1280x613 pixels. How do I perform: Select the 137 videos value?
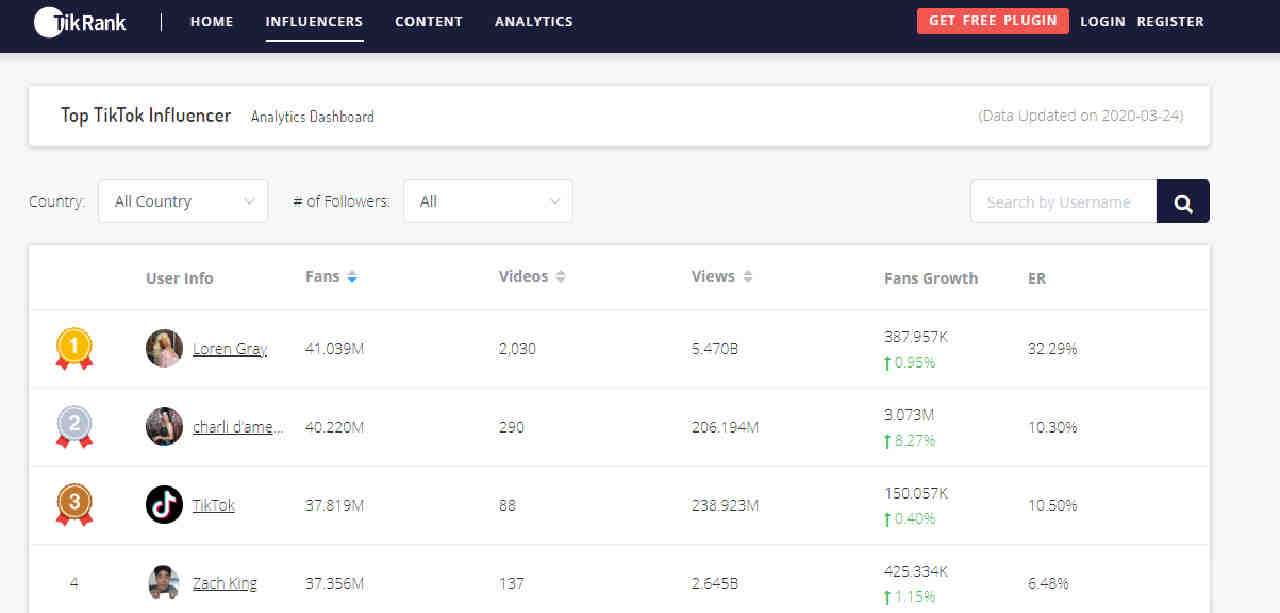pyautogui.click(x=511, y=583)
